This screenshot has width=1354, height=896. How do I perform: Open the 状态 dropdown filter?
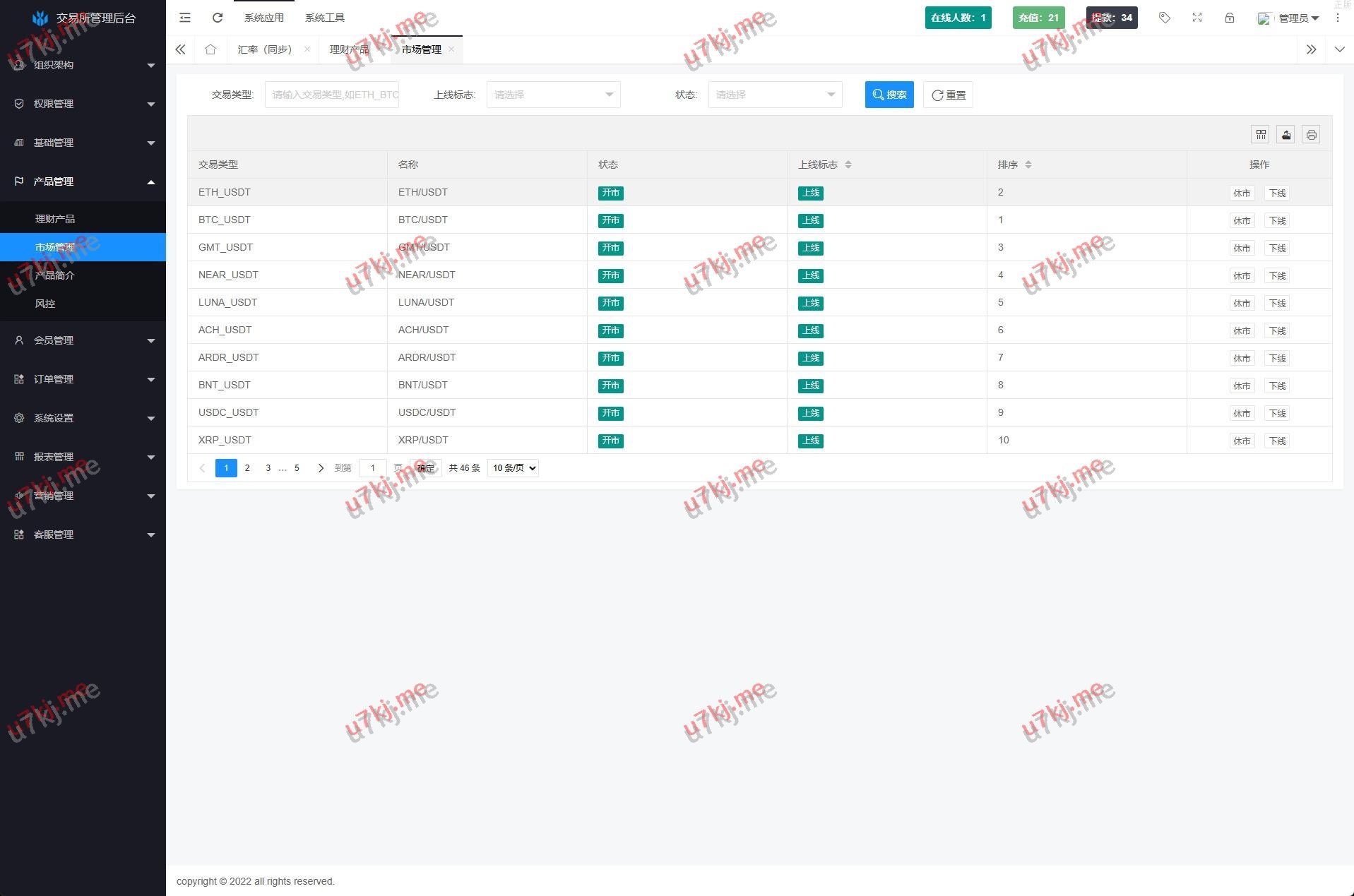click(775, 95)
